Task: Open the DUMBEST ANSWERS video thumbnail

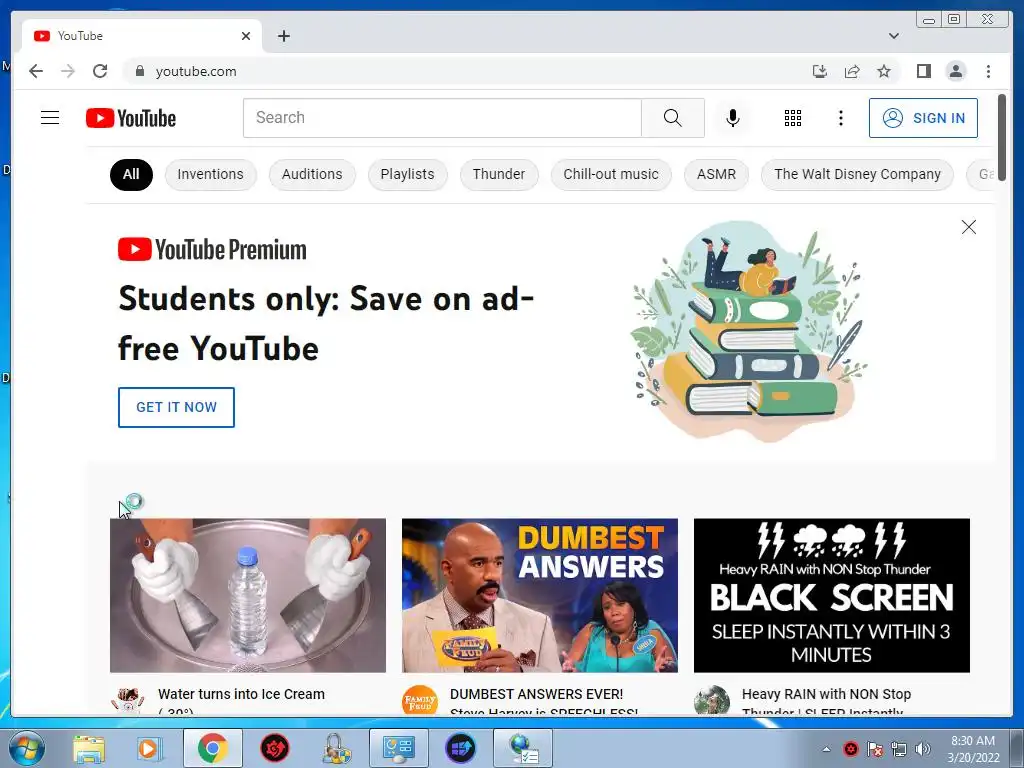Action: tap(539, 596)
